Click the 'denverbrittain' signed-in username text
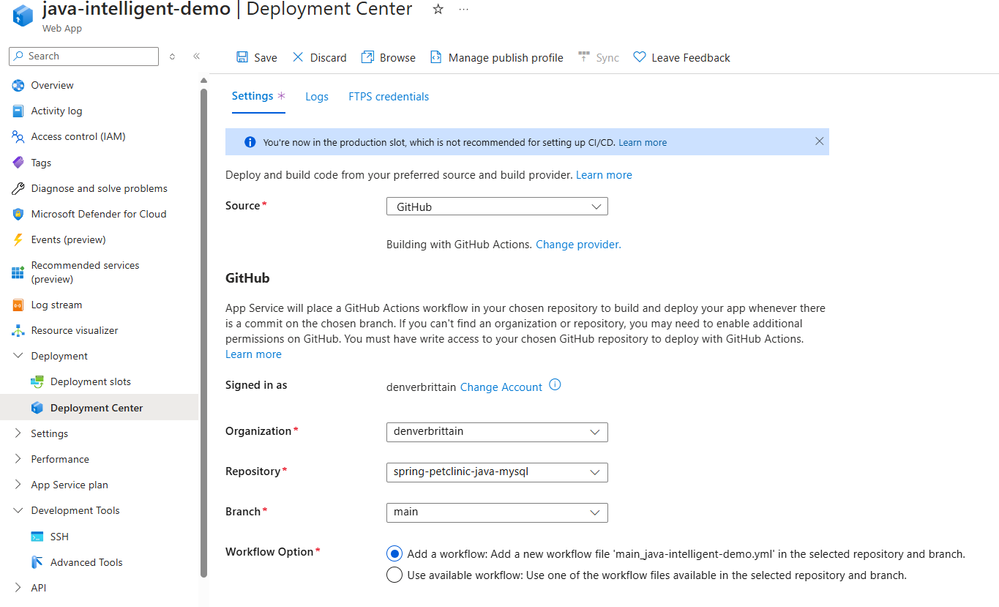This screenshot has width=999, height=607. coord(421,387)
